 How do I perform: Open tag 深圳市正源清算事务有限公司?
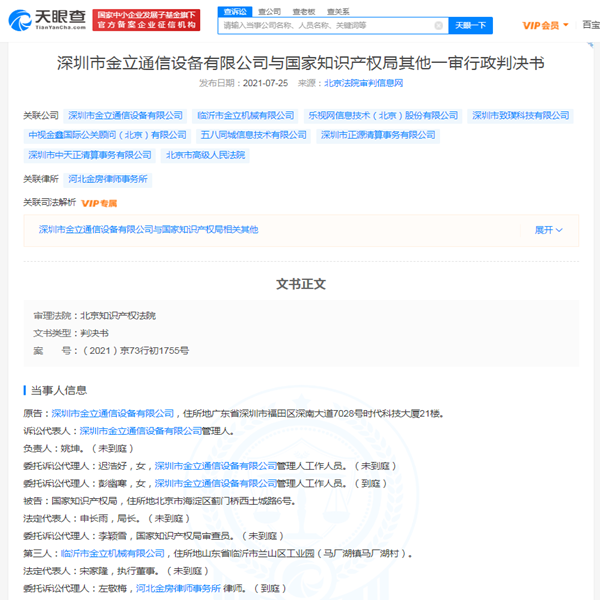coord(378,135)
